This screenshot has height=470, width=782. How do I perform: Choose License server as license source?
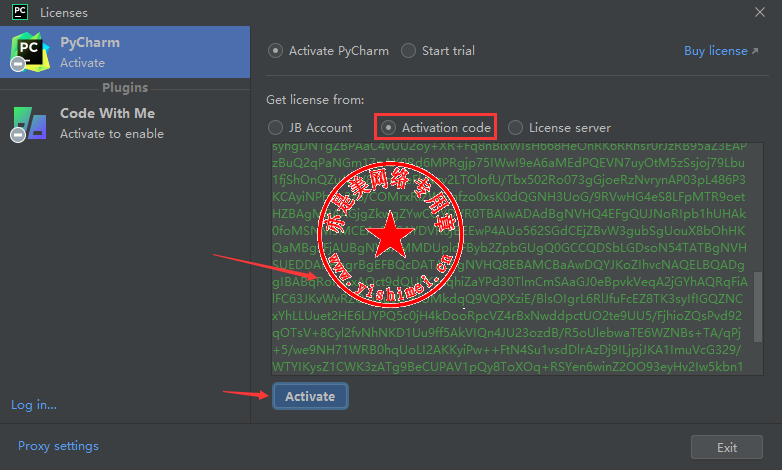515,128
